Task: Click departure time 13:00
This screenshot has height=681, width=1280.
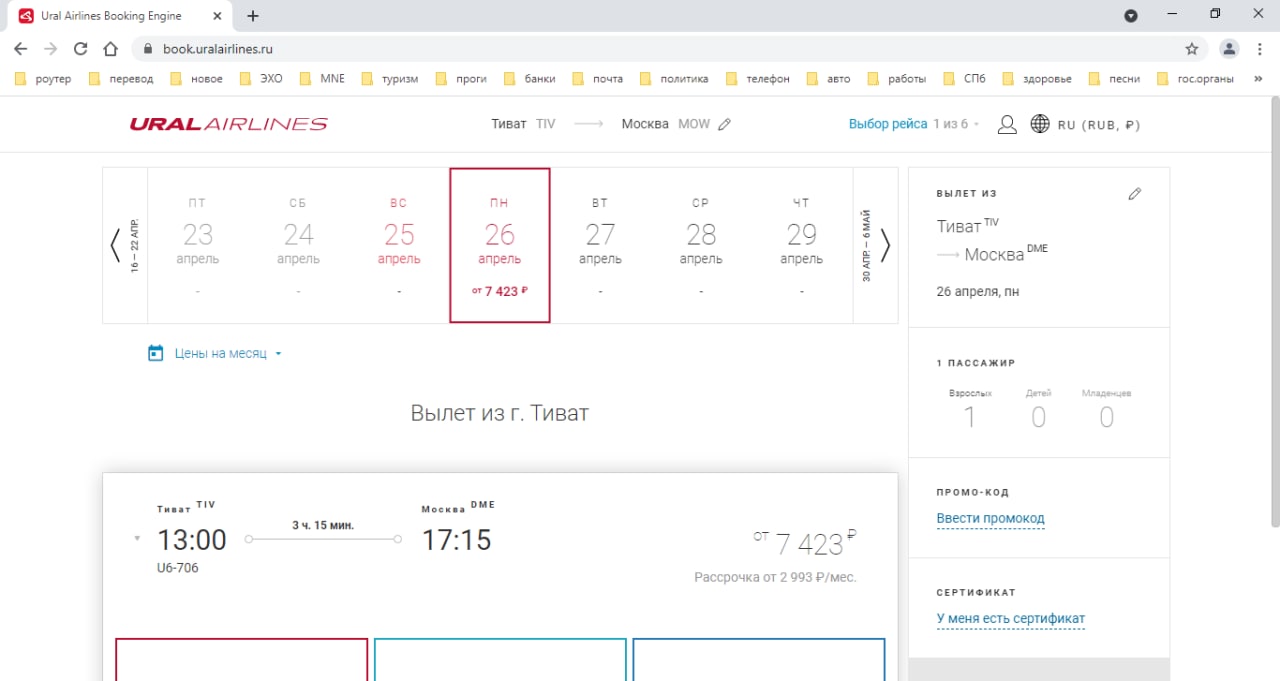Action: 192,540
